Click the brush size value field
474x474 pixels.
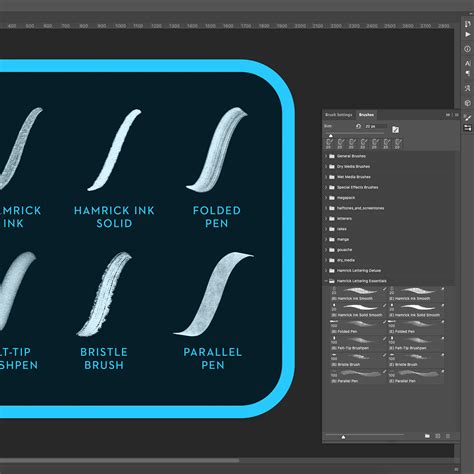[x=375, y=126]
